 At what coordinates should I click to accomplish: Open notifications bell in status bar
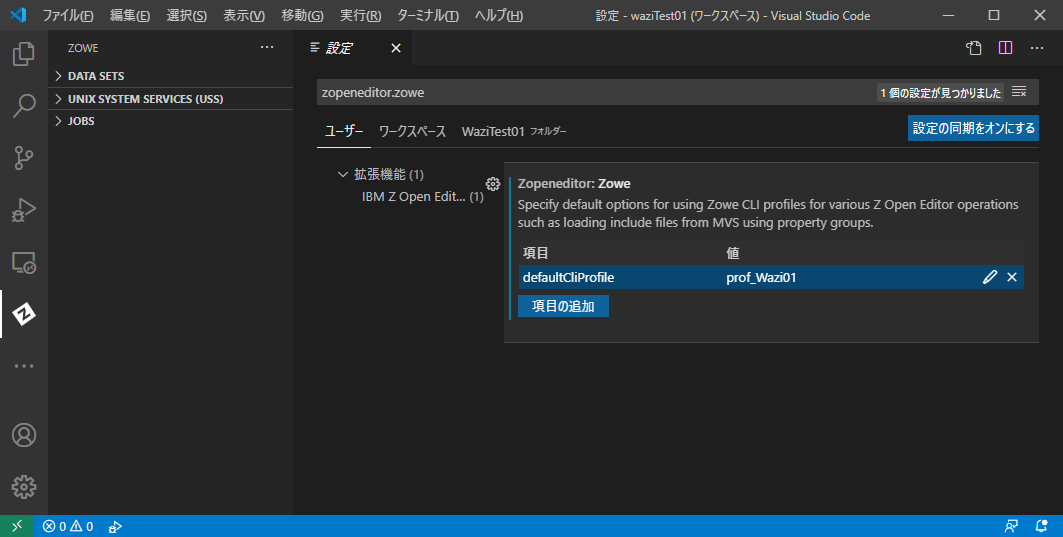(x=1042, y=526)
